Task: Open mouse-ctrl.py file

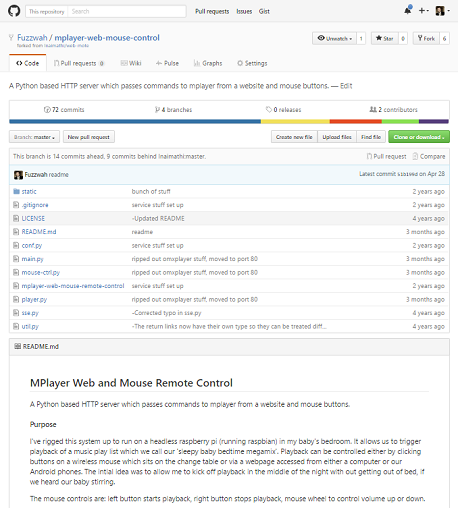Action: [41, 272]
